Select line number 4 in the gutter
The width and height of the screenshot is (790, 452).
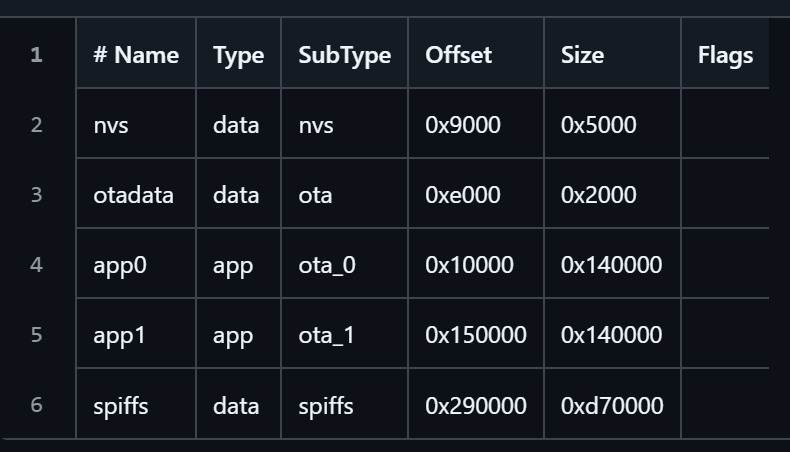(37, 265)
